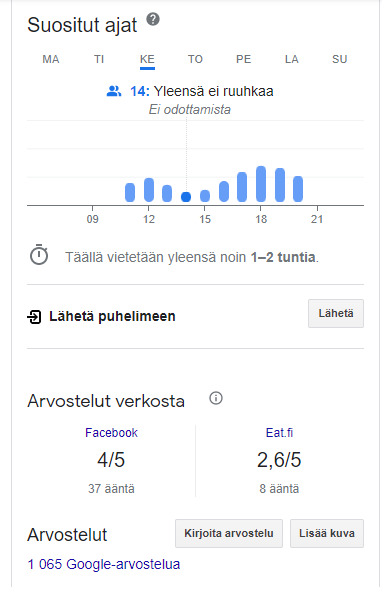
Task: Open the SU day tab
Action: point(339,59)
